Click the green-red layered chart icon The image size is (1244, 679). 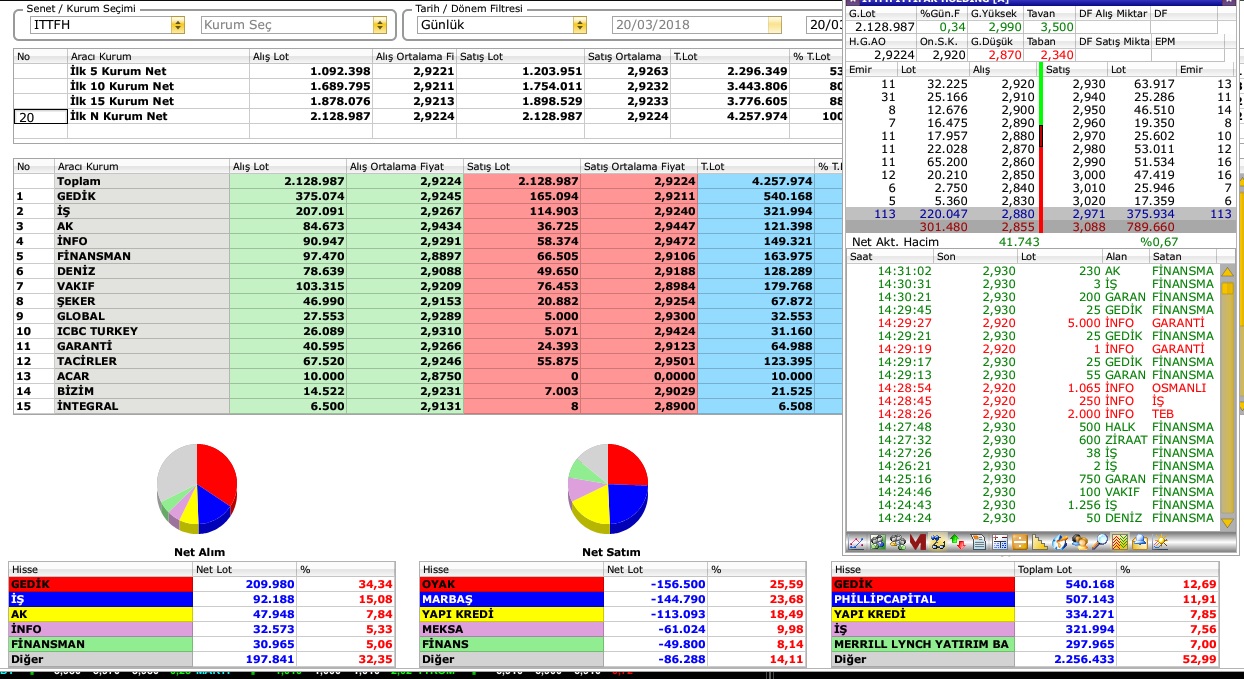click(x=1121, y=543)
